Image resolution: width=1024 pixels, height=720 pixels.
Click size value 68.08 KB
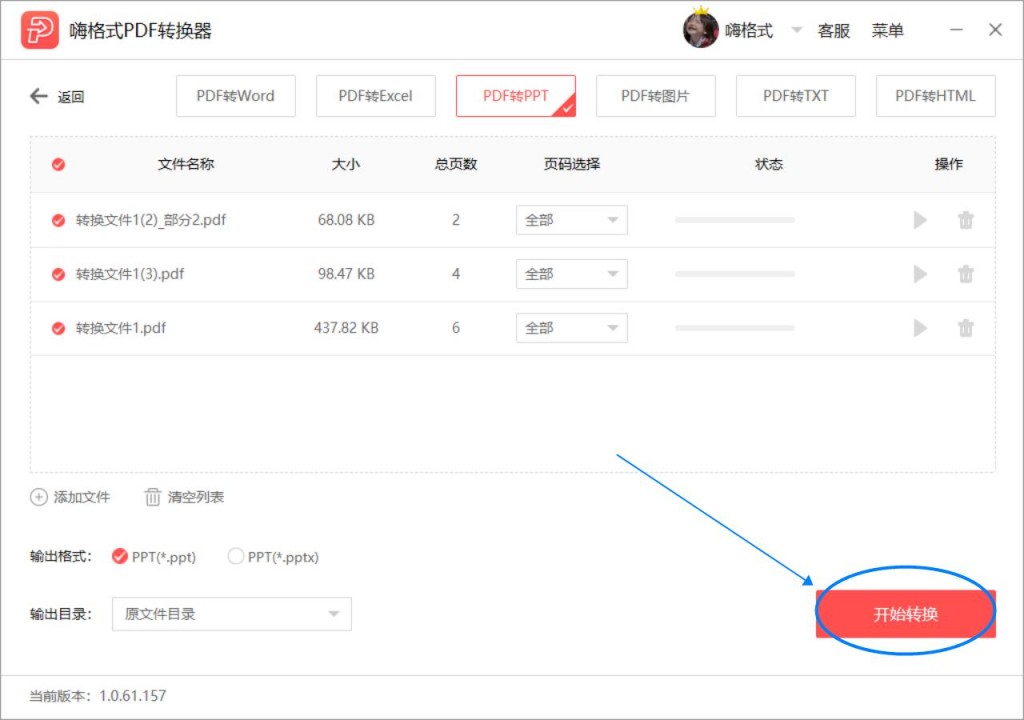(346, 220)
